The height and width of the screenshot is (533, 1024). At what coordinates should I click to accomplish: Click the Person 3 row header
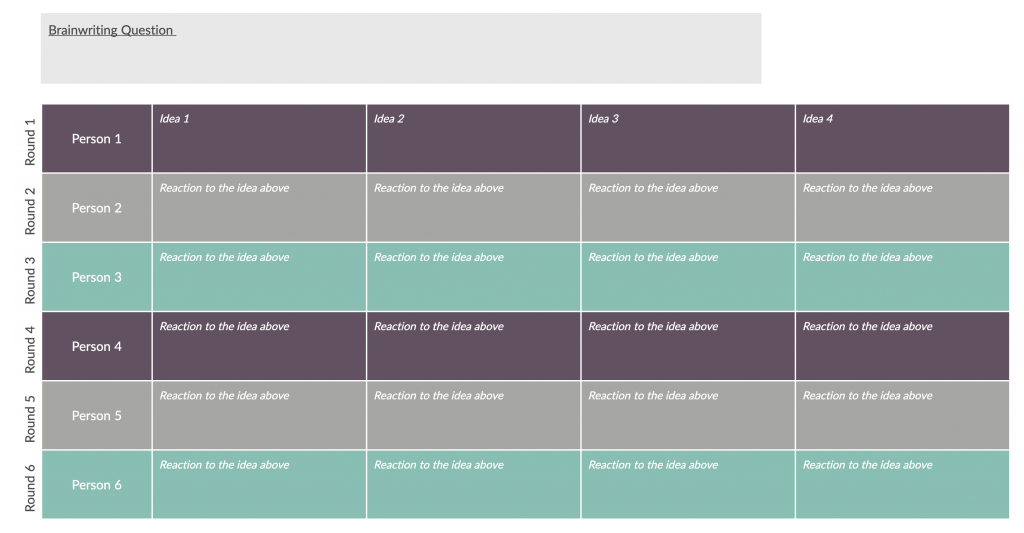(x=97, y=277)
